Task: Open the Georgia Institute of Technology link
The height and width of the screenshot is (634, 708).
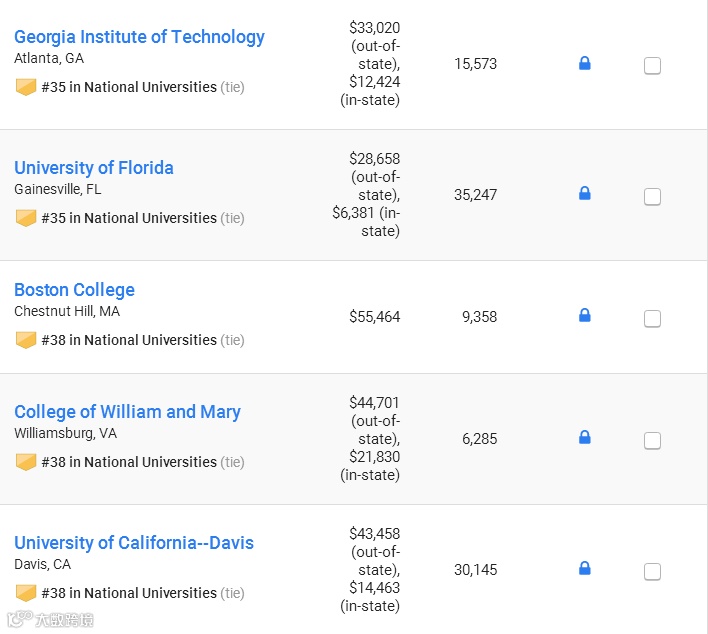Action: (x=139, y=37)
